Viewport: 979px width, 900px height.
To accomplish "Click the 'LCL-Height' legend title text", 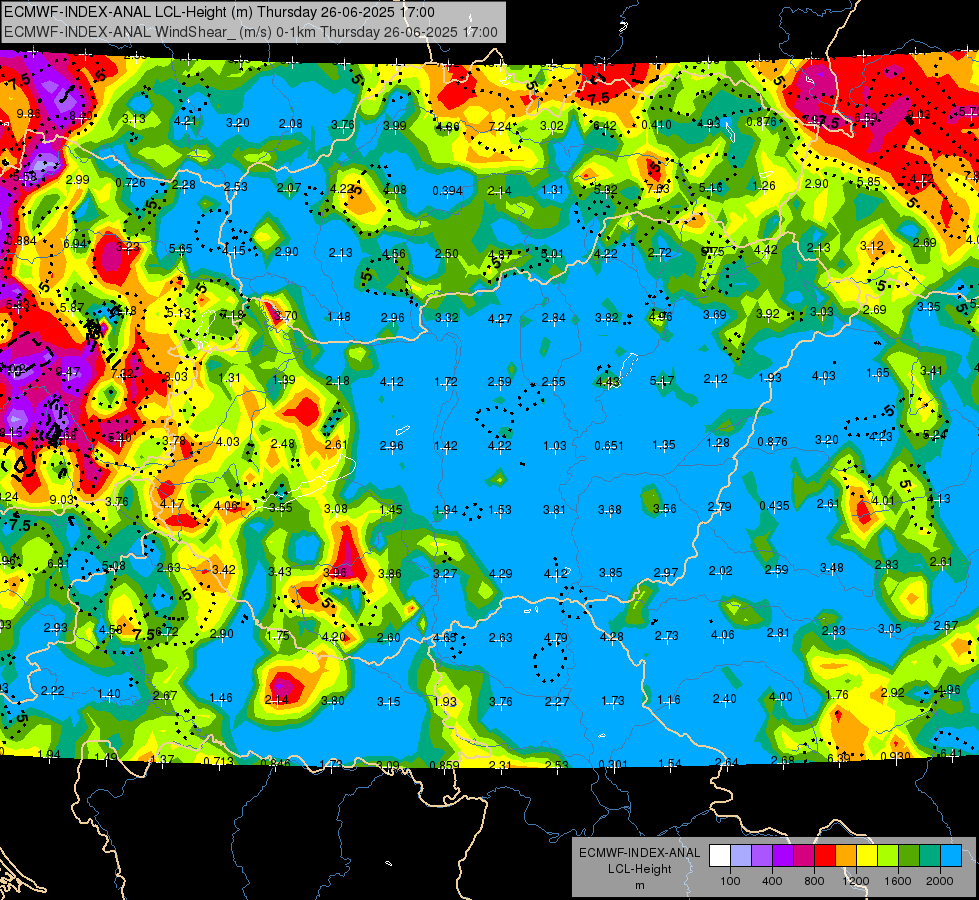I will (639, 869).
